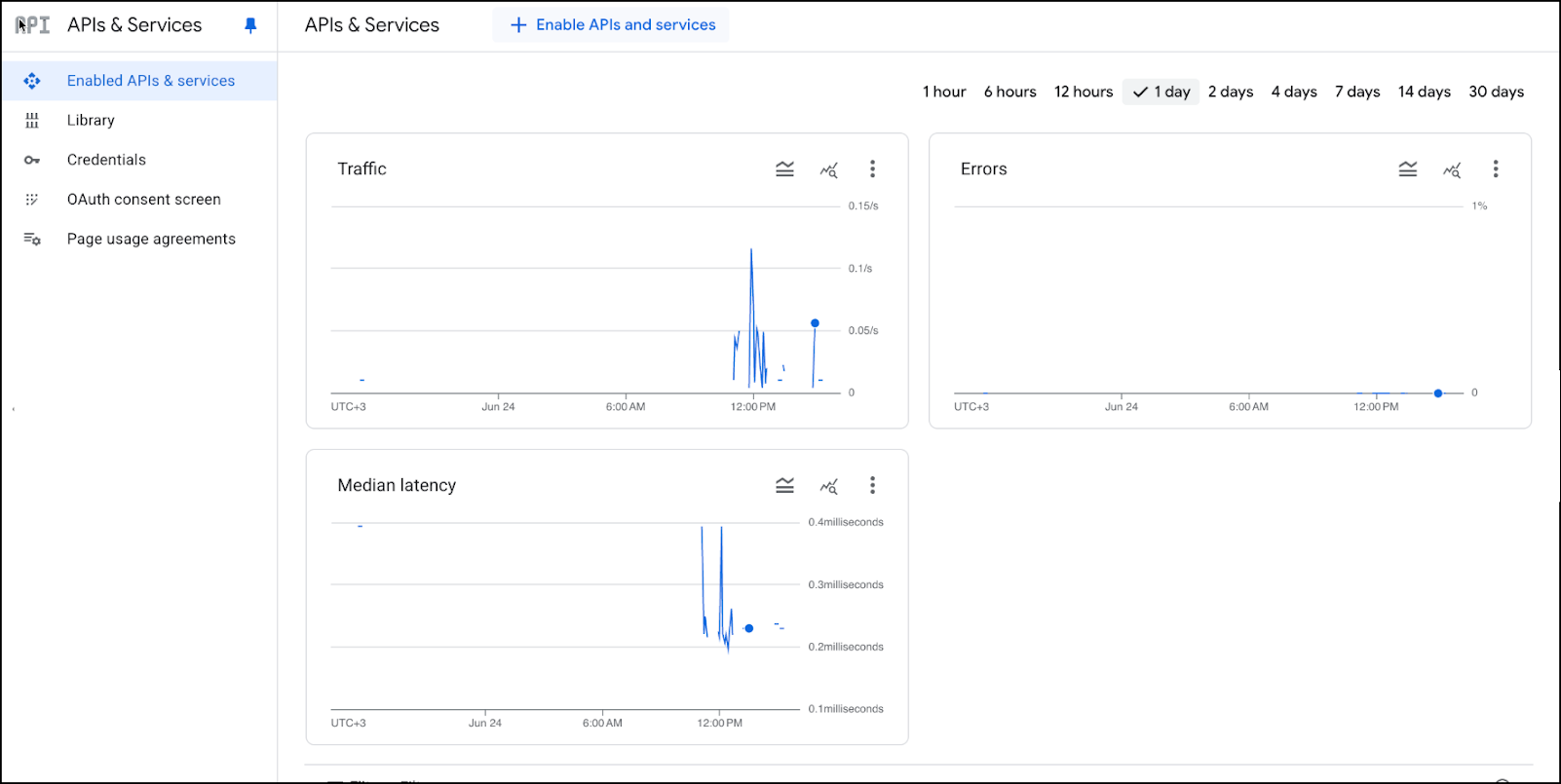1561x784 pixels.
Task: Click the latest data point on Traffic chart
Action: [x=815, y=323]
